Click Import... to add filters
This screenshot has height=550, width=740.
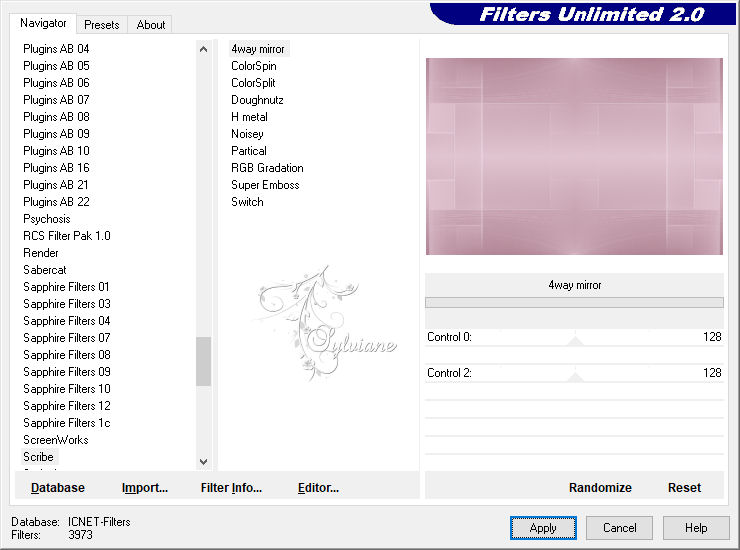145,488
